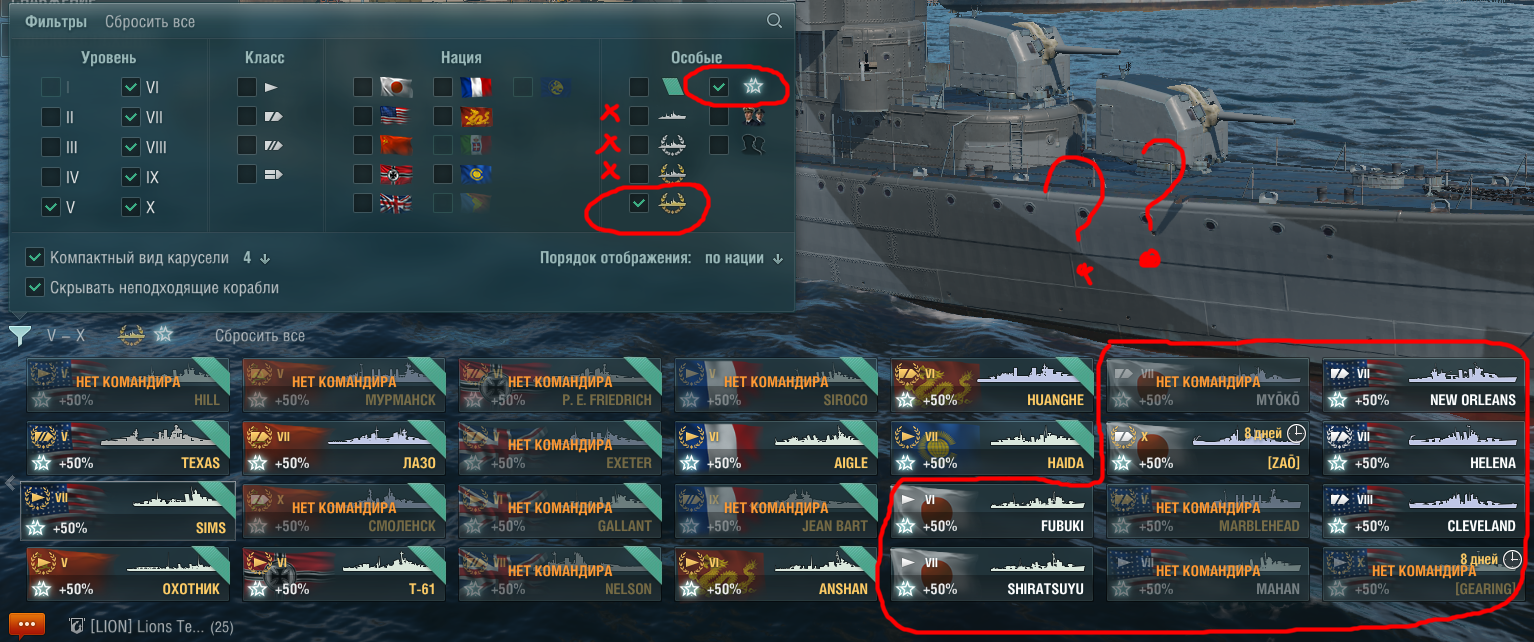Select the SIMS ship card
This screenshot has height=642, width=1534.
point(128,510)
